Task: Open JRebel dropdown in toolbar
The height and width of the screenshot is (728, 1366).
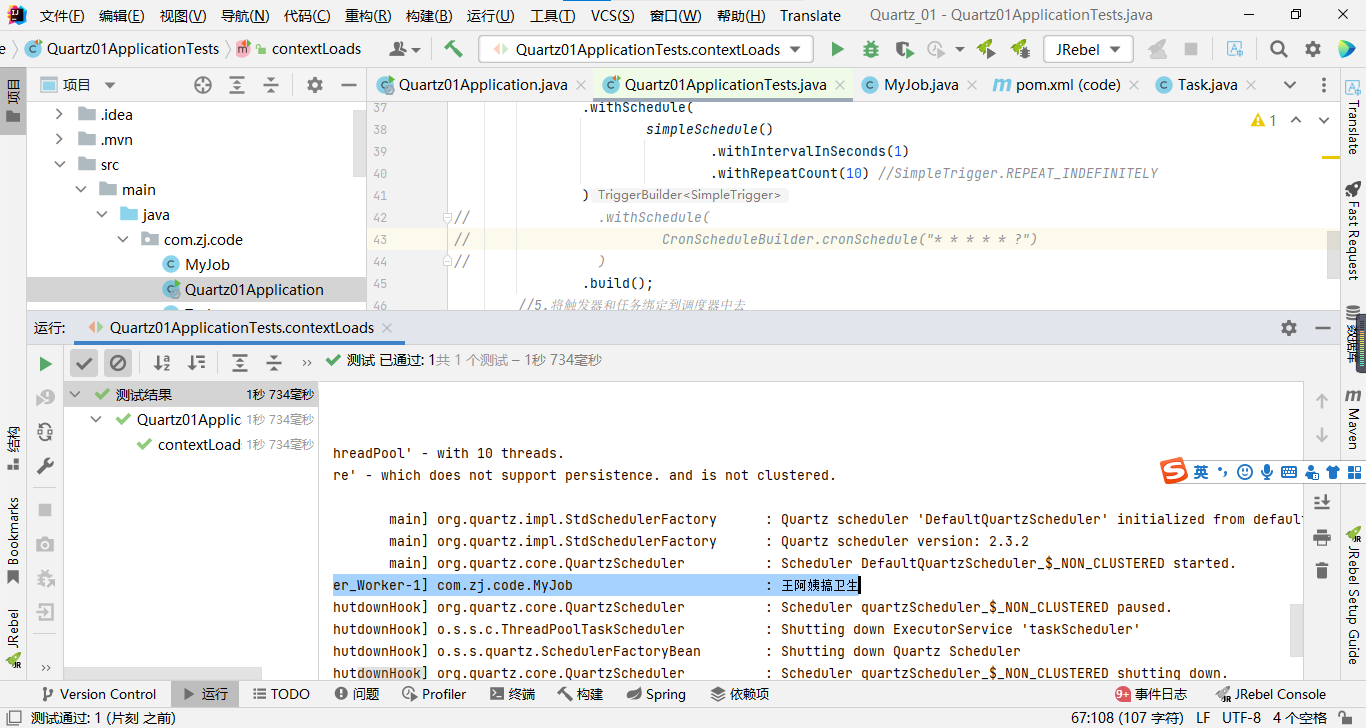Action: tap(1088, 49)
